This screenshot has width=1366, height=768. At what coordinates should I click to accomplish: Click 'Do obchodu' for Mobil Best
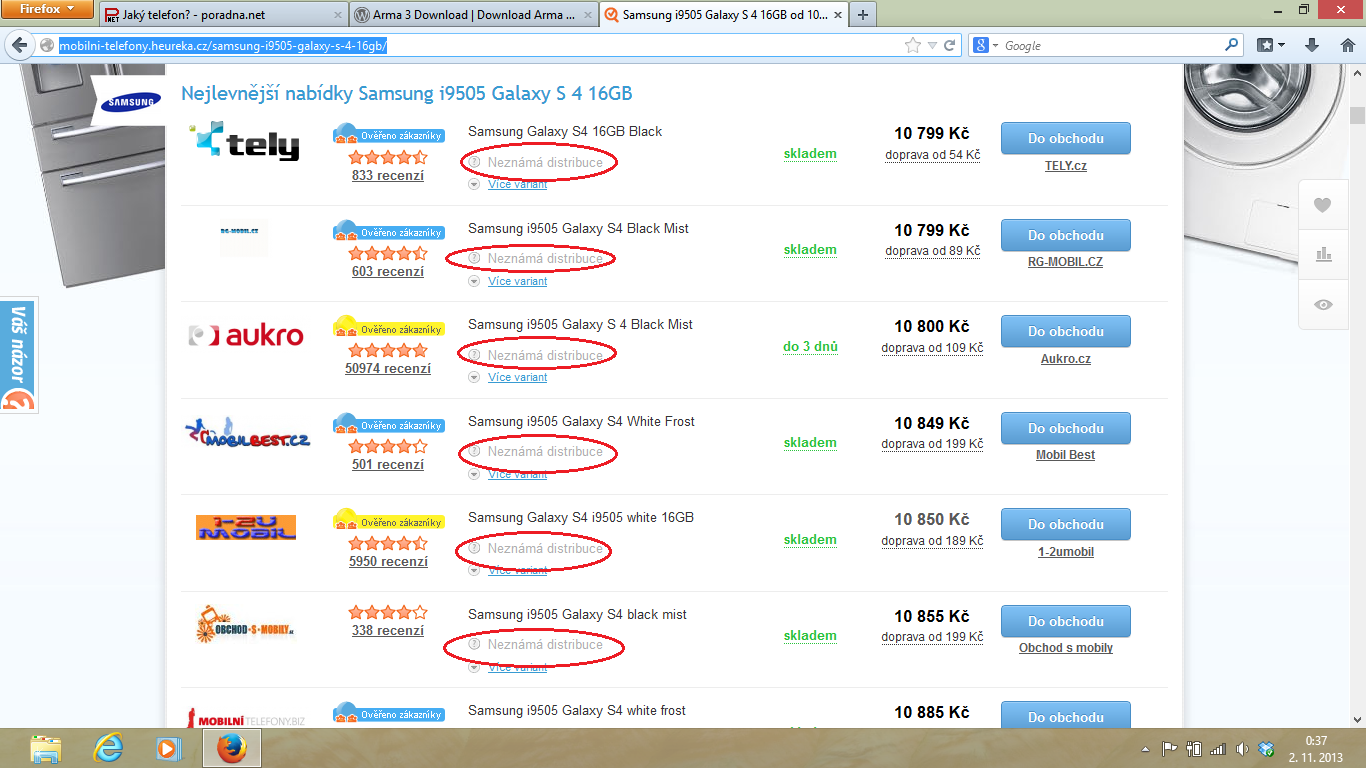tap(1066, 428)
